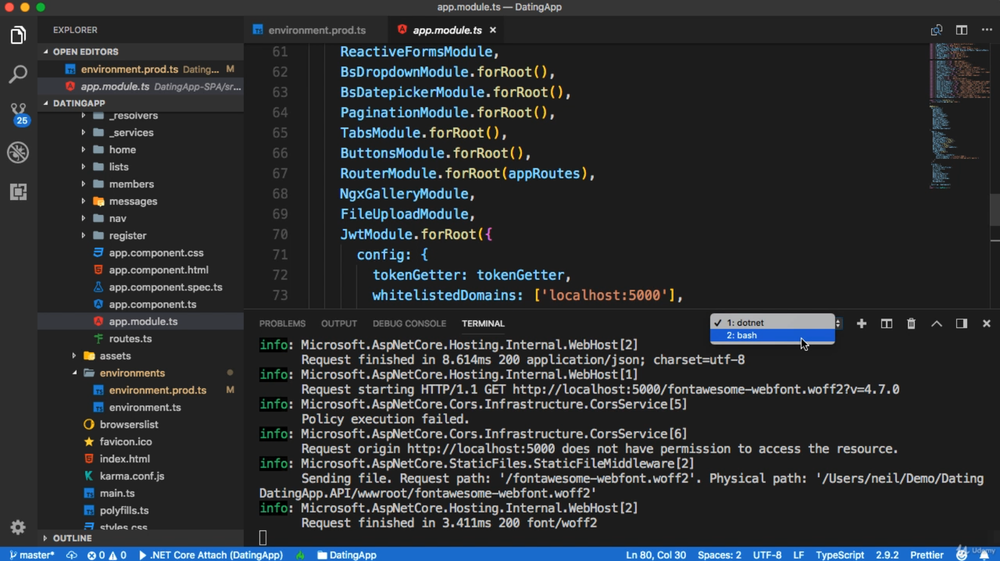Open the Explorer view in activity bar
The width and height of the screenshot is (1000, 561).
(x=18, y=35)
